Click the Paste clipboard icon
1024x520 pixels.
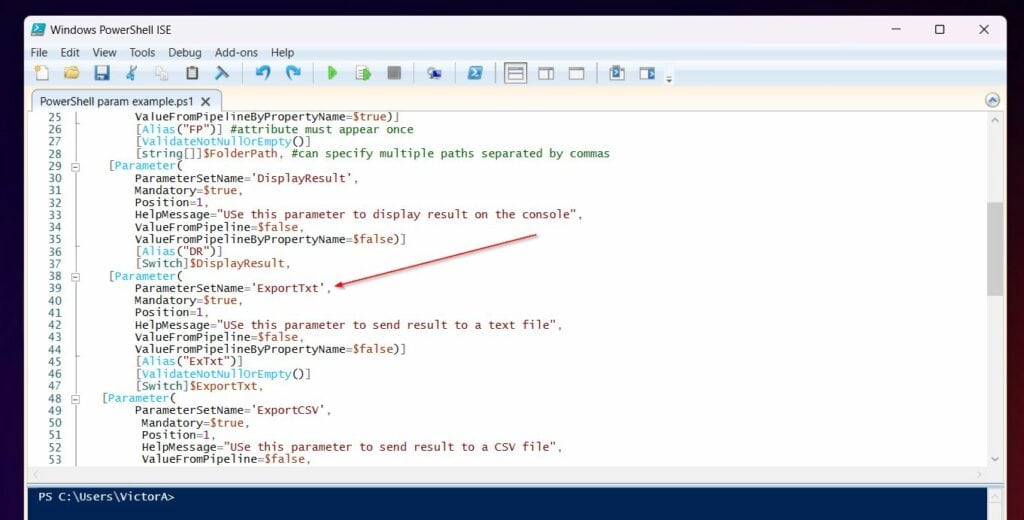point(192,73)
